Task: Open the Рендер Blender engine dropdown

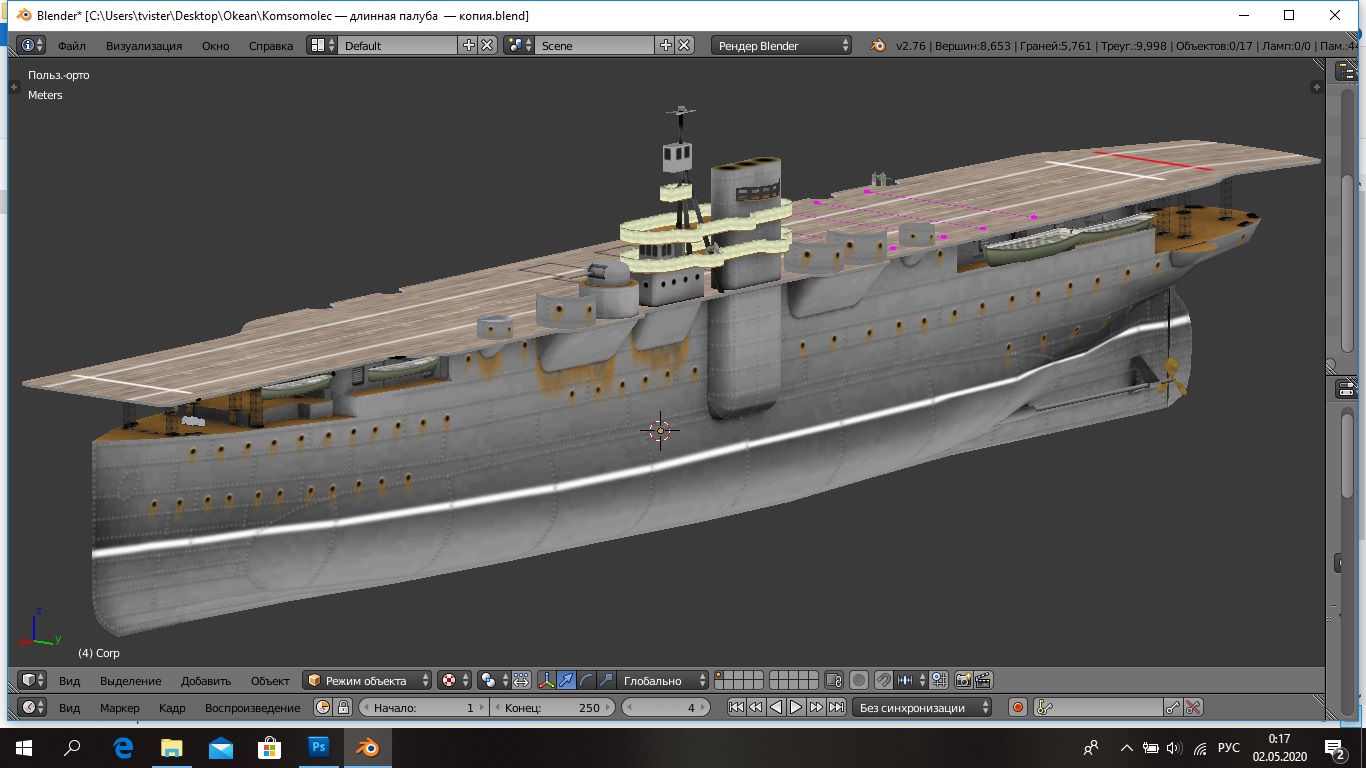Action: [x=781, y=46]
